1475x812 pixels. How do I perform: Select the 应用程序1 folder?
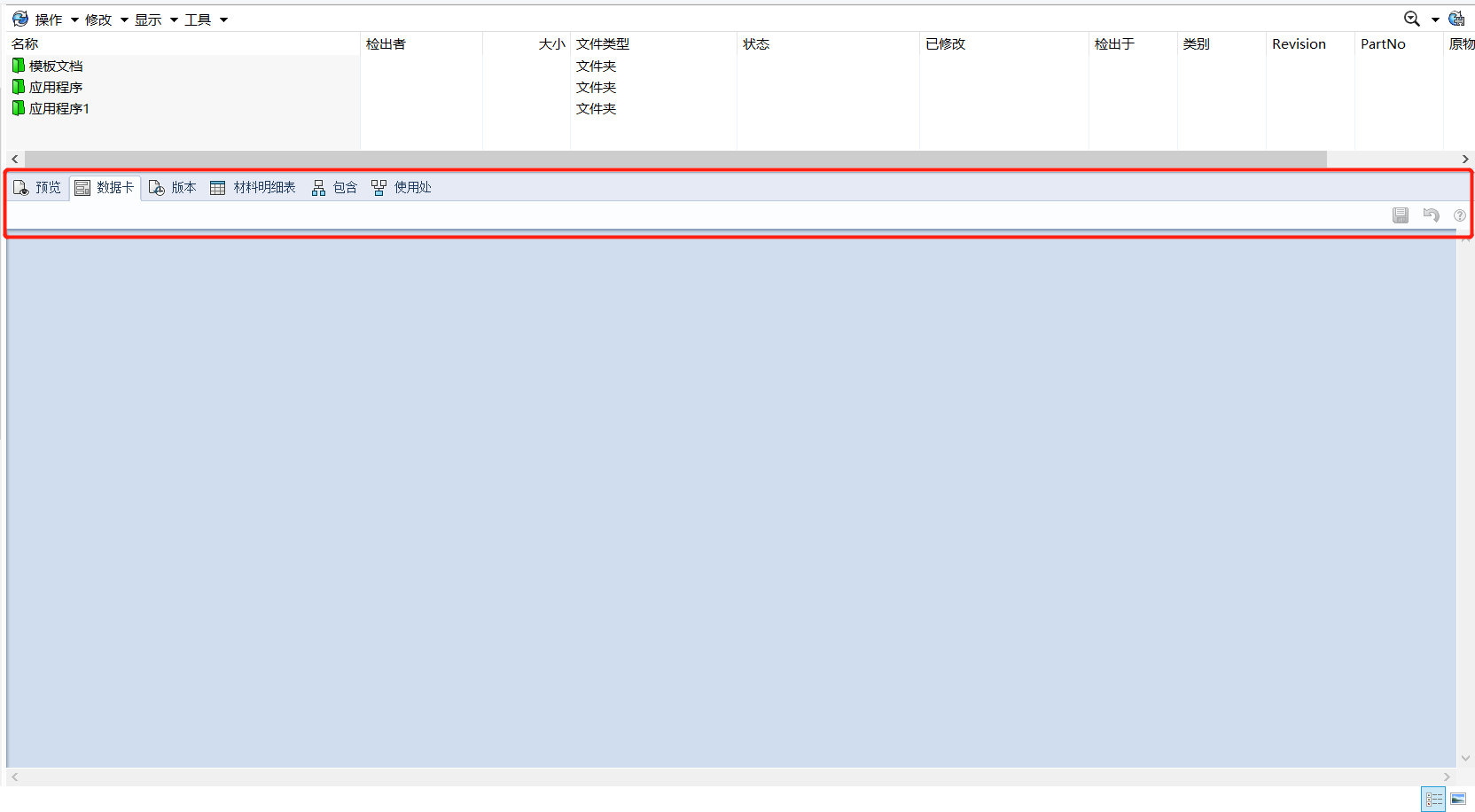click(59, 108)
